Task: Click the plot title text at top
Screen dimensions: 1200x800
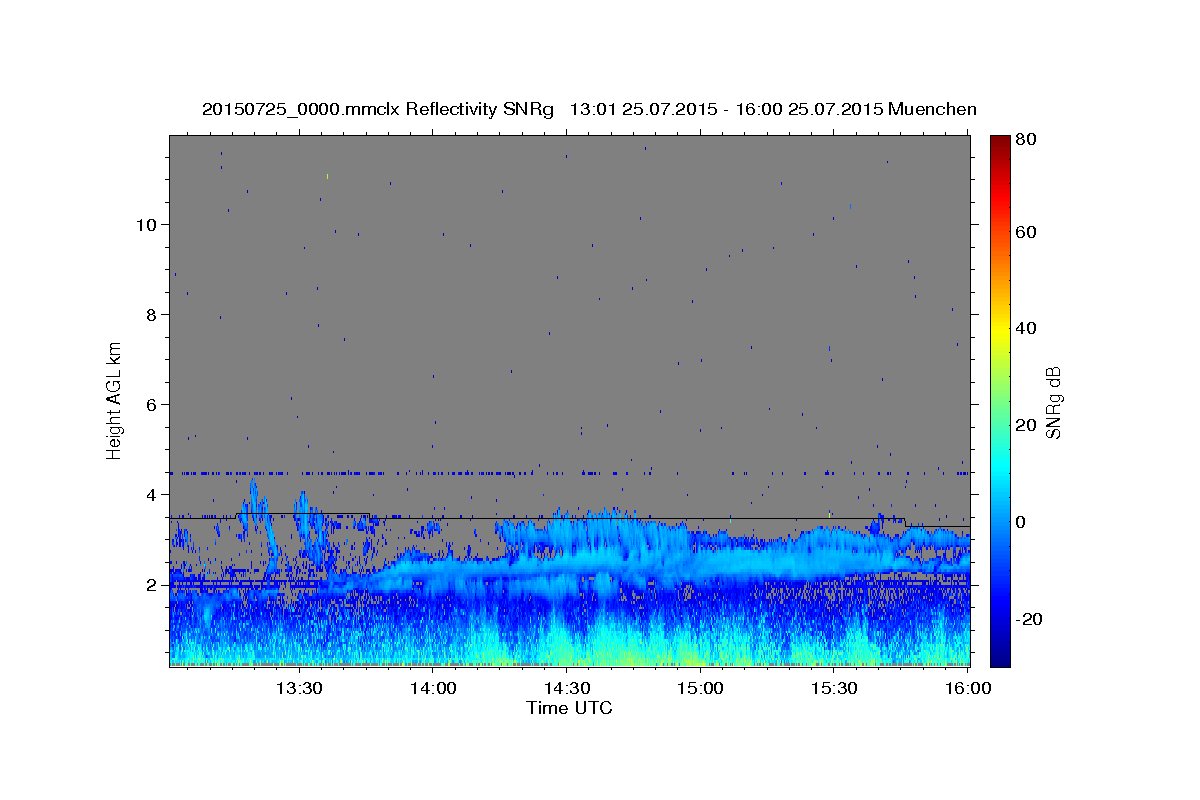Action: [x=589, y=109]
